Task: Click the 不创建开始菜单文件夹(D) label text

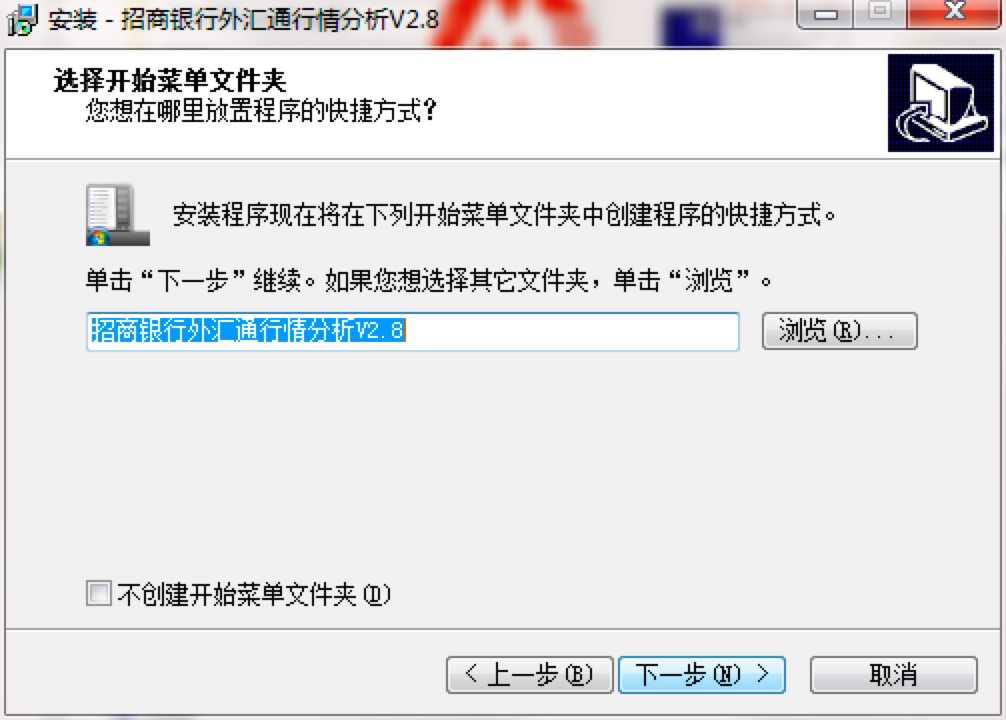Action: (x=253, y=594)
